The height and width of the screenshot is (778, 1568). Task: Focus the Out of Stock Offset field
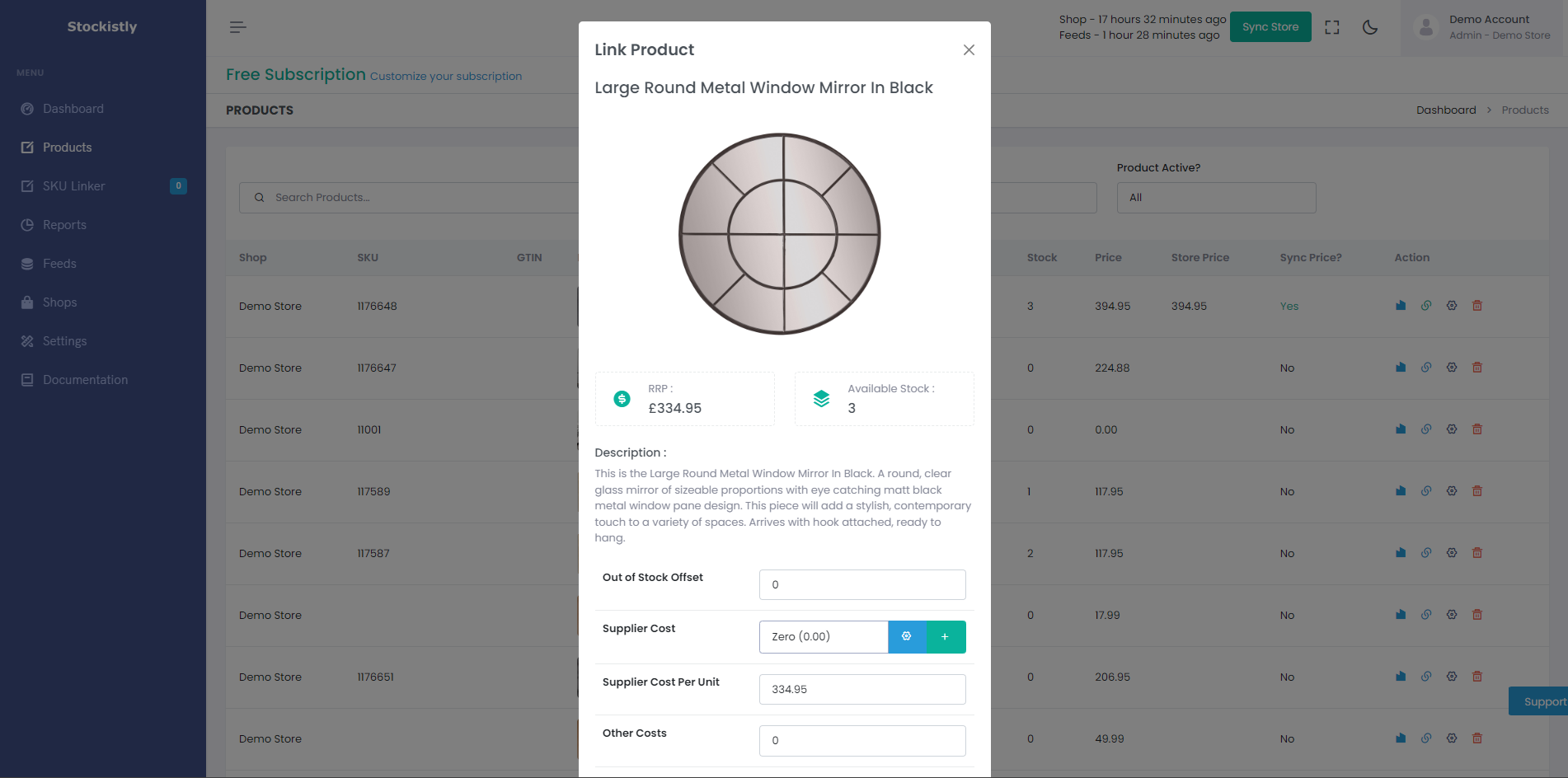point(861,584)
